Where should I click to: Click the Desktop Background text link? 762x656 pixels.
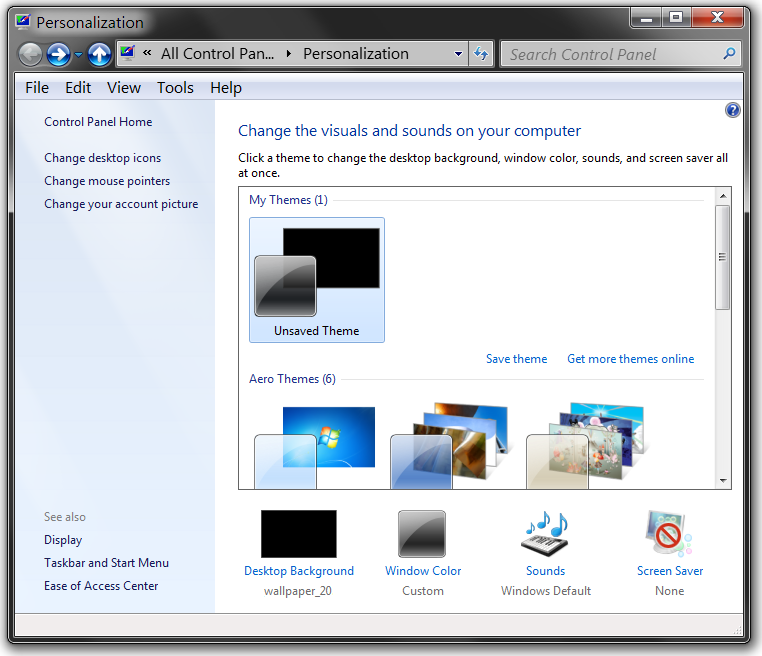tap(299, 570)
